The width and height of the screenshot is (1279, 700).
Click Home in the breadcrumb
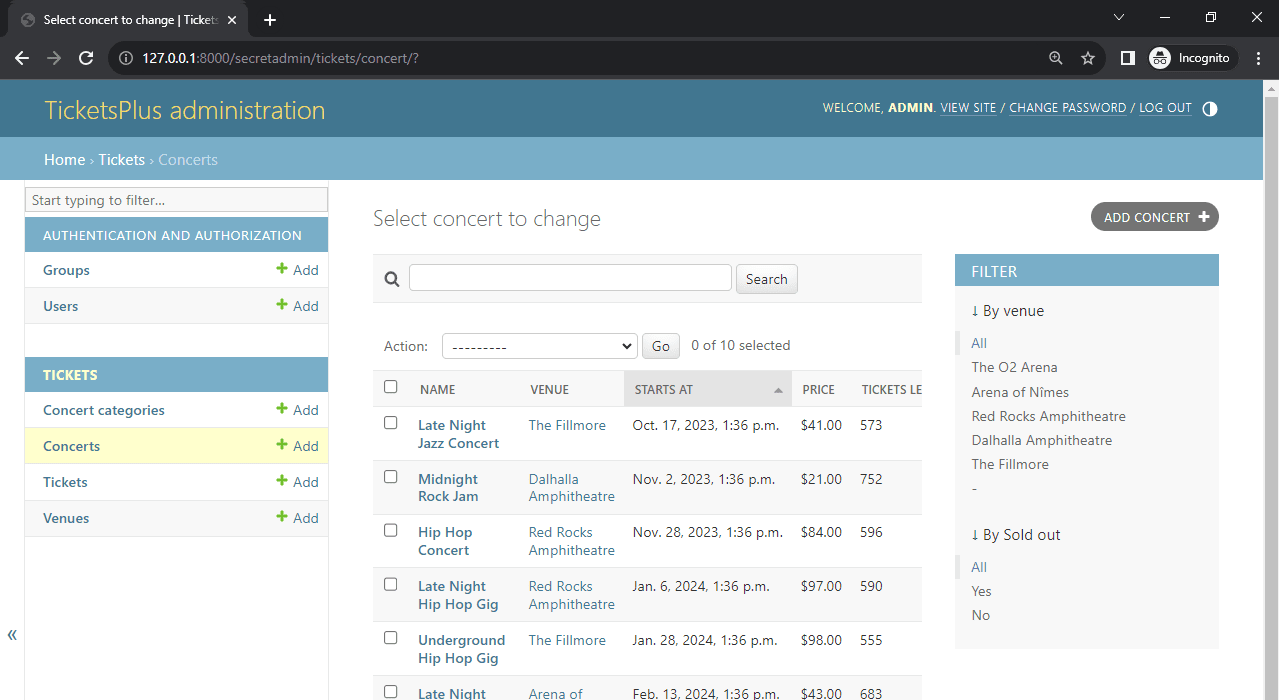[x=64, y=159]
